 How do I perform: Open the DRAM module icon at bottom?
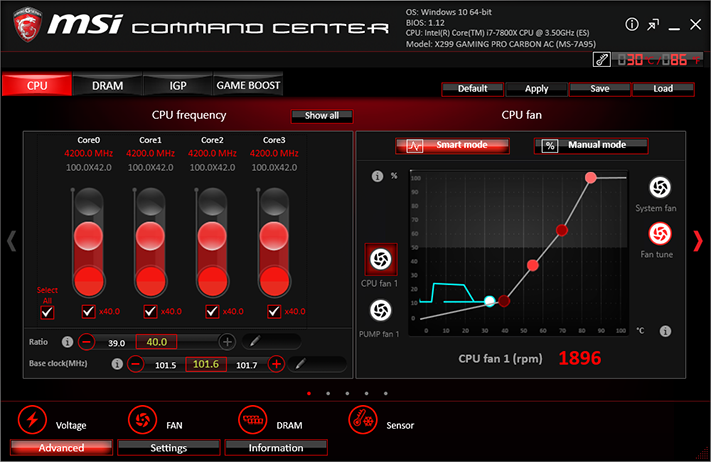point(253,419)
